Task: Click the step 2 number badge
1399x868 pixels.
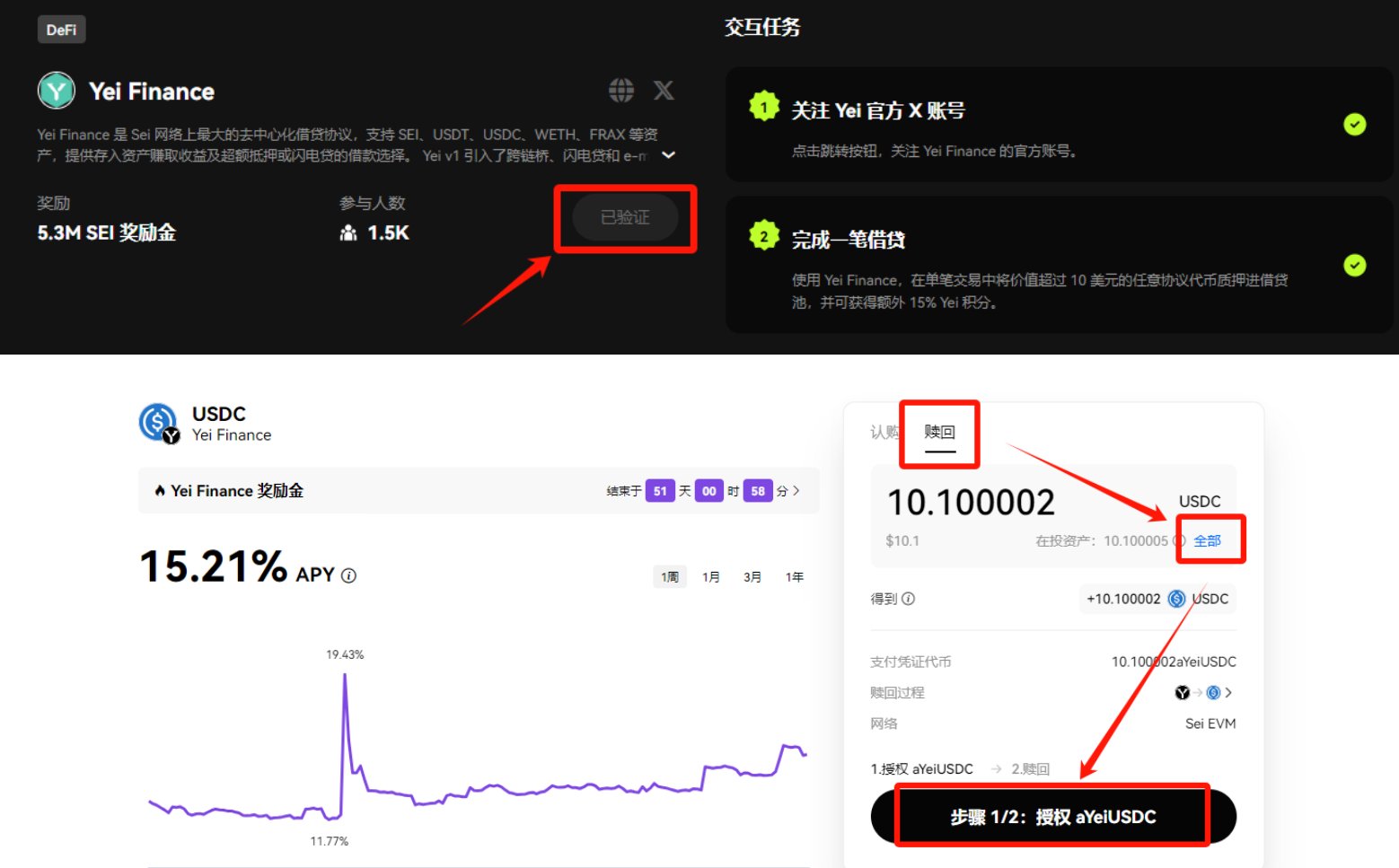Action: point(764,237)
